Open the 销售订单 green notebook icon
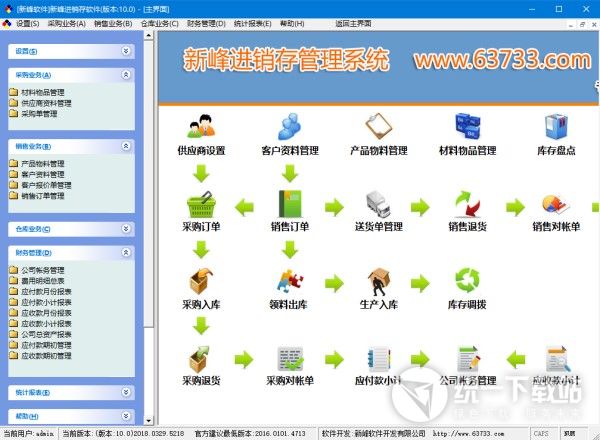 point(290,204)
